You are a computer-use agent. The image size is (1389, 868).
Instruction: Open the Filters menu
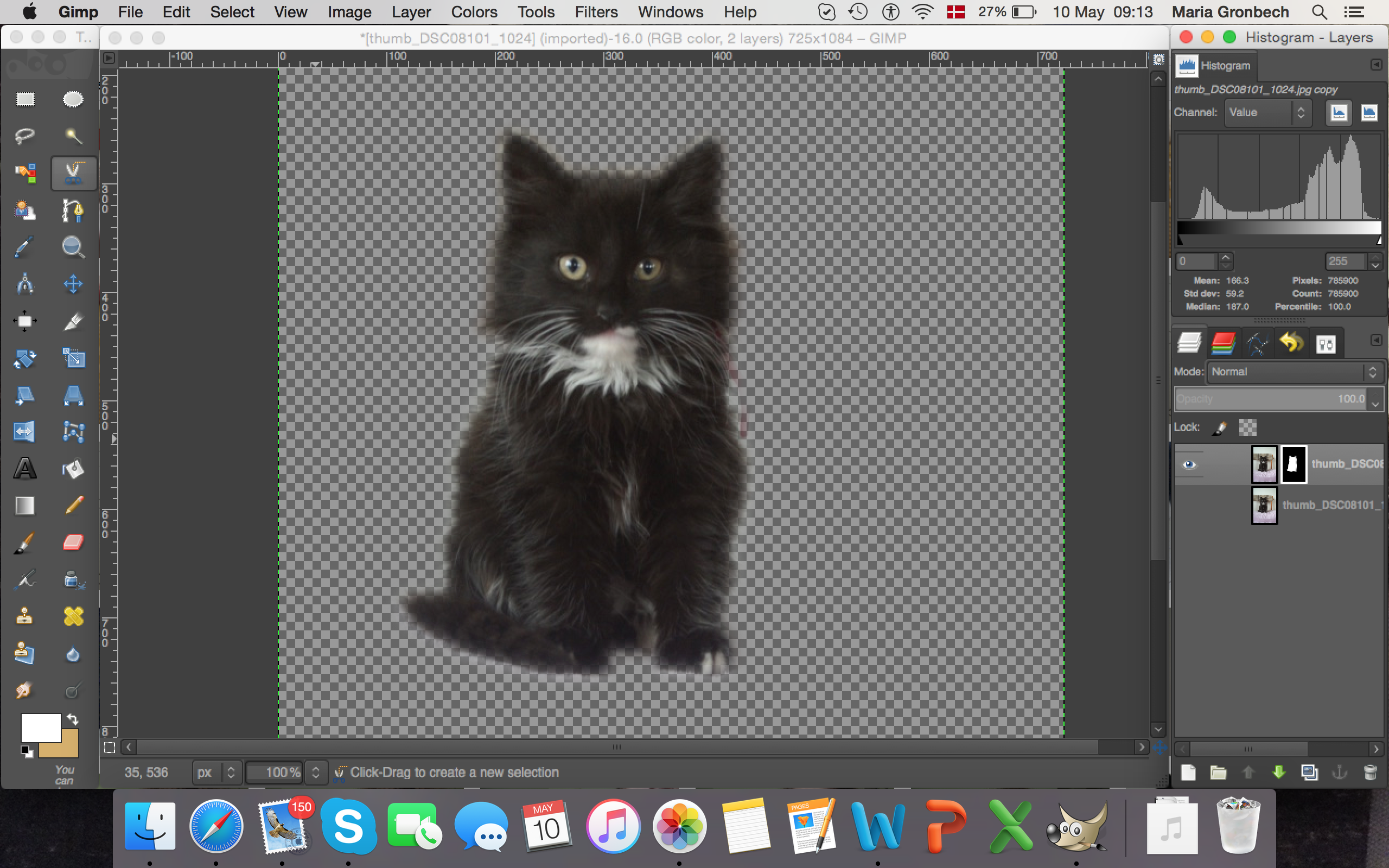pyautogui.click(x=596, y=12)
